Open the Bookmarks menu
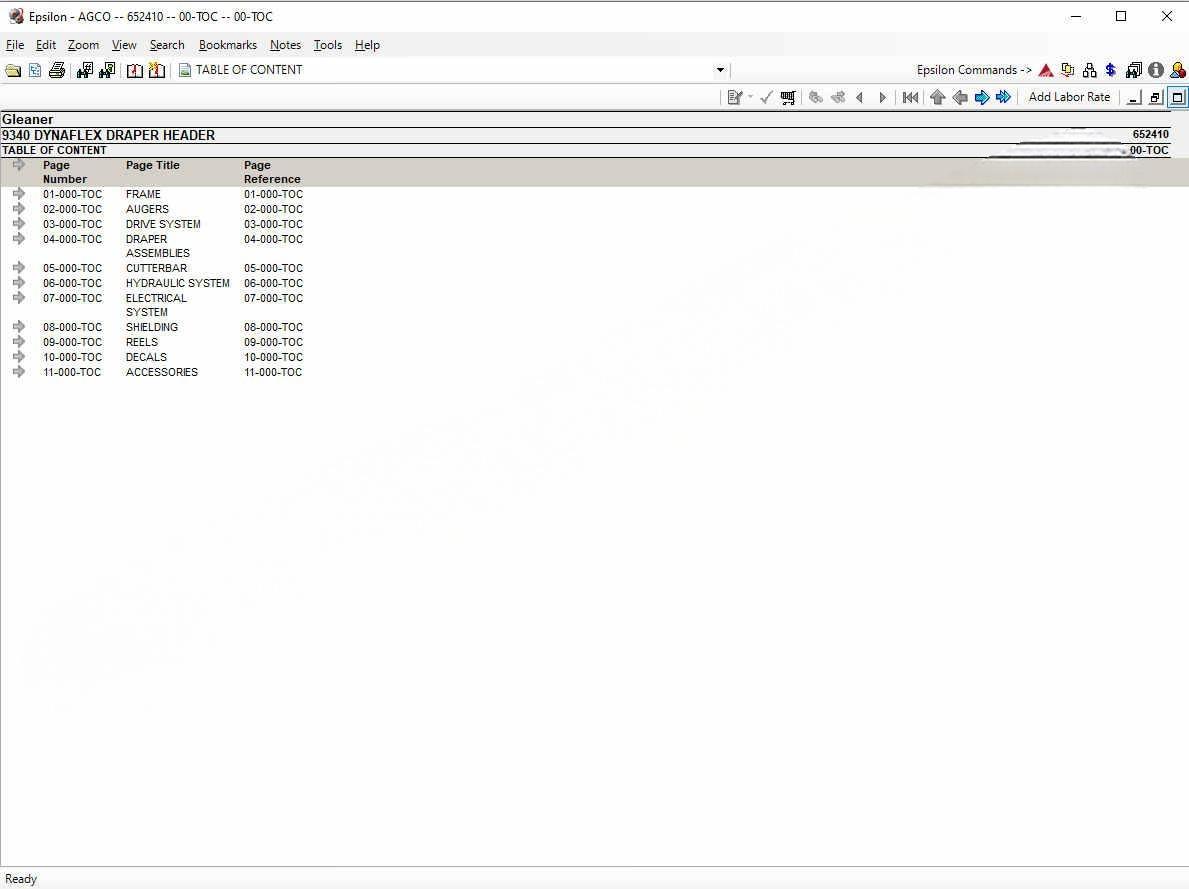Screen dimensions: 1189x889 [227, 45]
